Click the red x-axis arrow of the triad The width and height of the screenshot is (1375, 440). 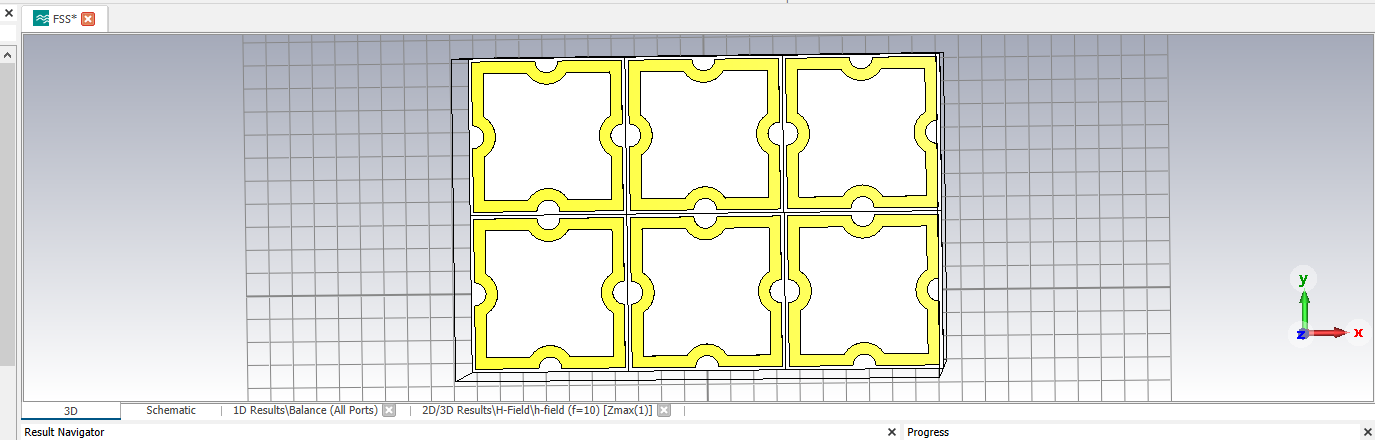click(1335, 332)
